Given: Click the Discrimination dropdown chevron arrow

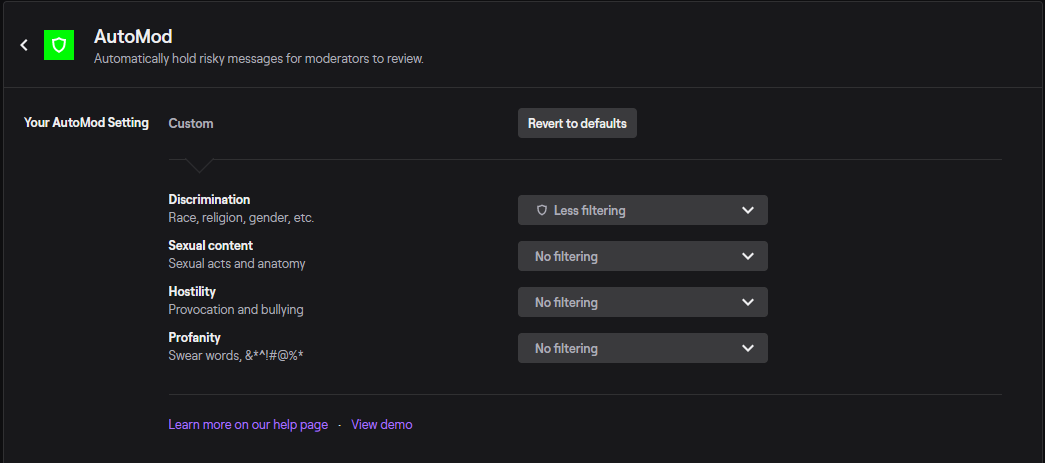Looking at the screenshot, I should point(748,210).
